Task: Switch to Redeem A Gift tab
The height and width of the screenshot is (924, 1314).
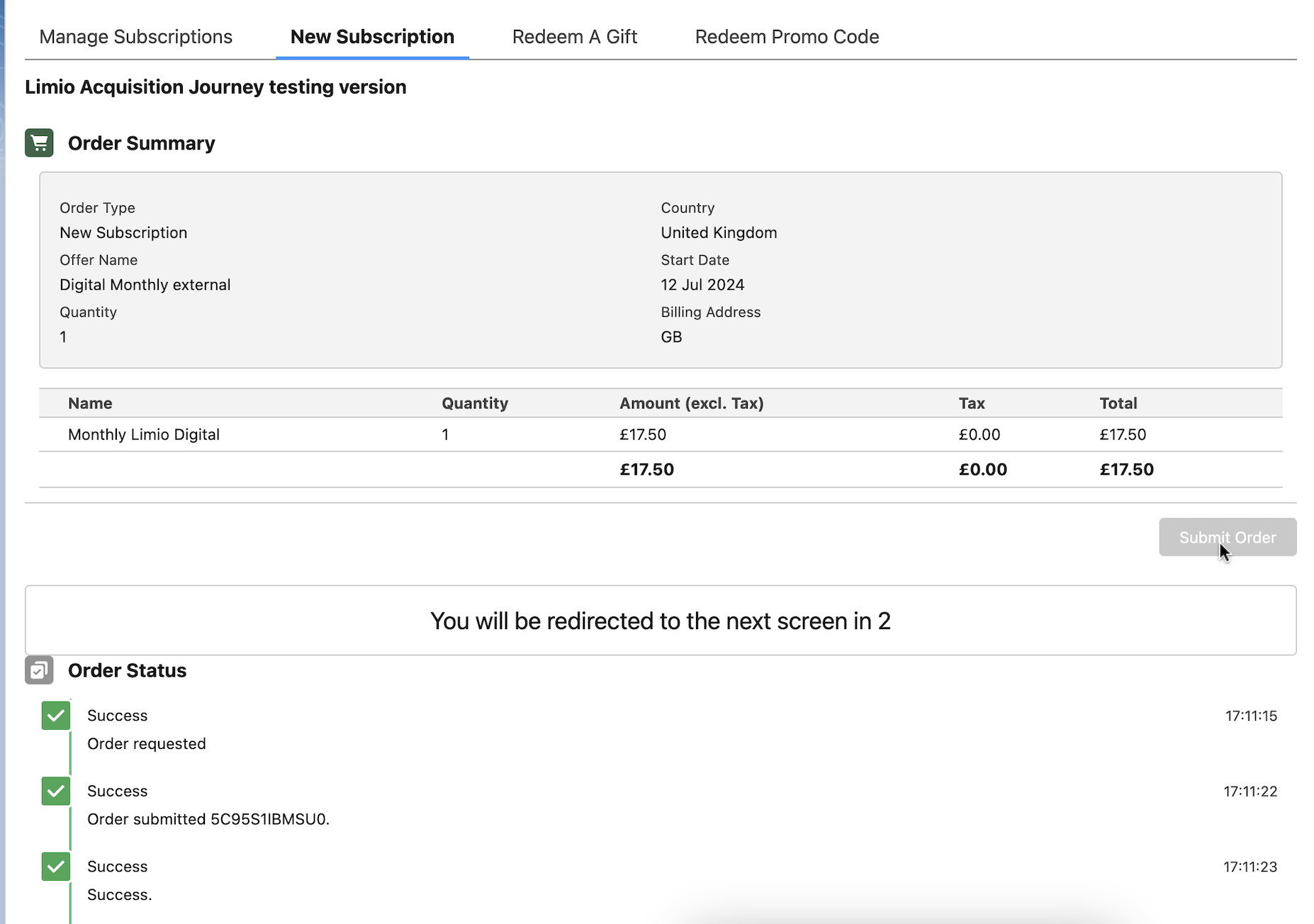Action: click(x=575, y=37)
